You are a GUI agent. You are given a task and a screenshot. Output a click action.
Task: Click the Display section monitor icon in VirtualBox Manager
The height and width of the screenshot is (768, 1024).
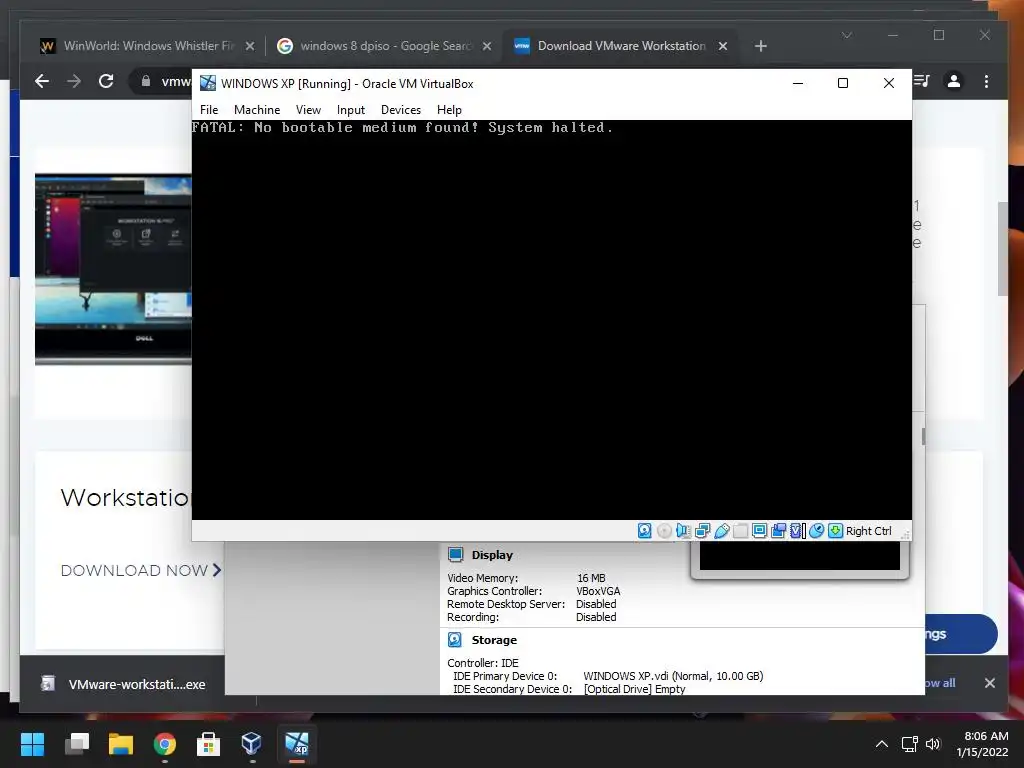point(455,555)
